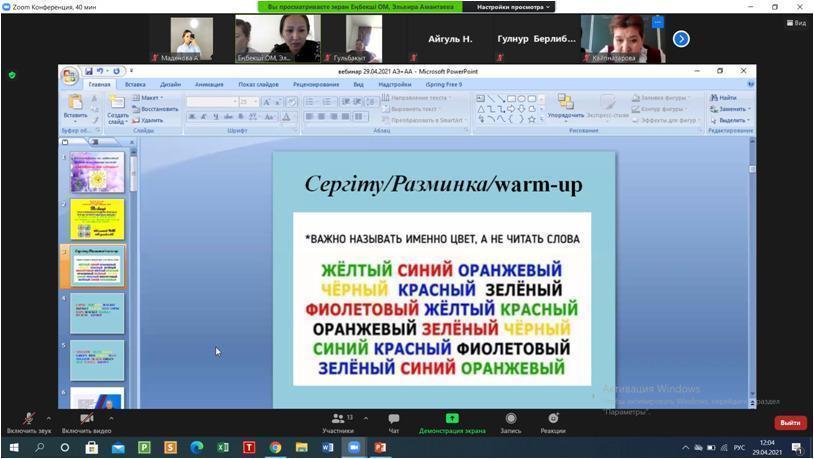814x459 pixels.
Task: Open Microsoft Edge from the taskbar
Action: tap(197, 447)
